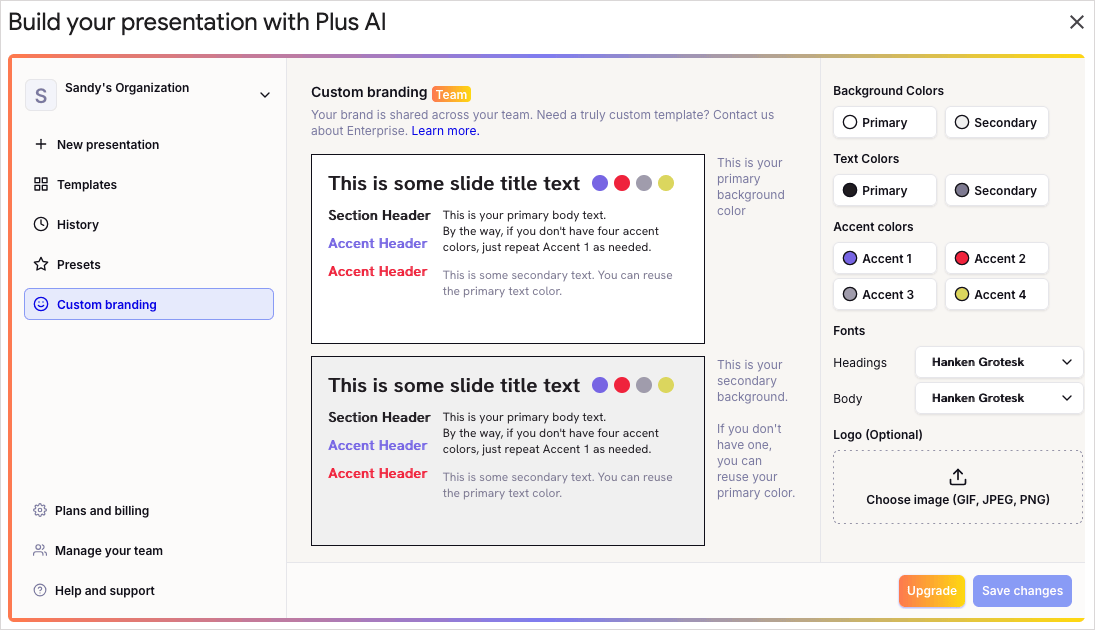This screenshot has width=1095, height=630.
Task: Click the "Fonts" label
Action: point(849,330)
